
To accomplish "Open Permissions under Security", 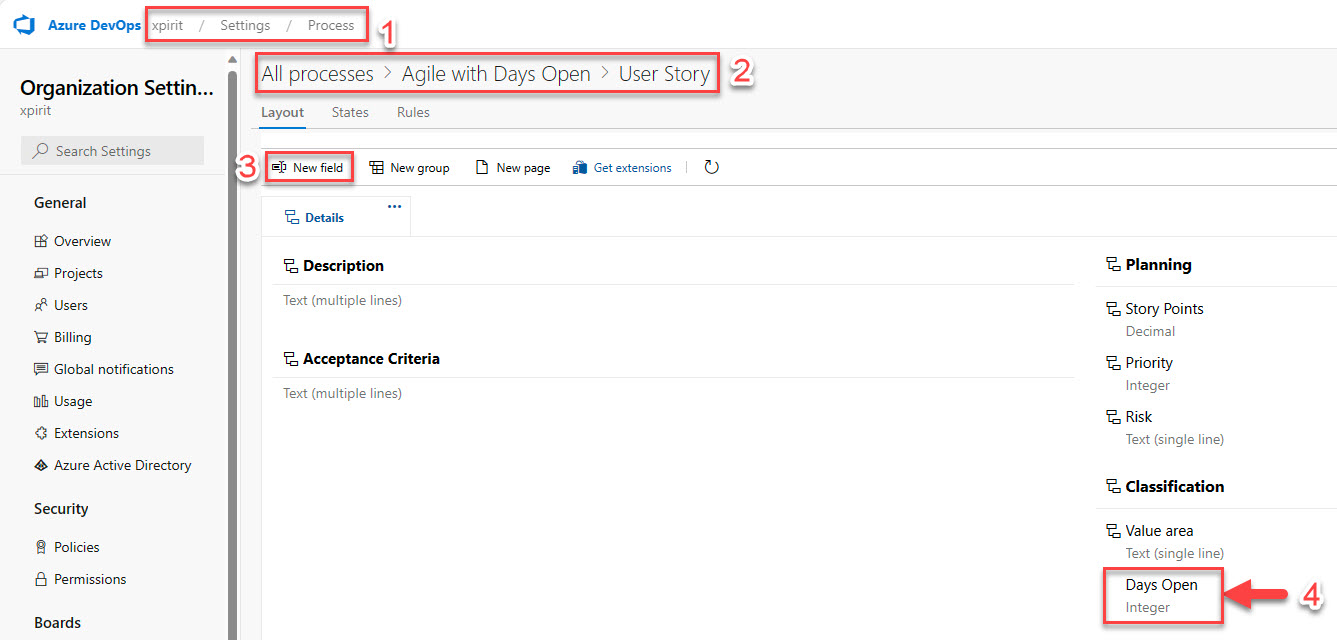I will click(90, 579).
